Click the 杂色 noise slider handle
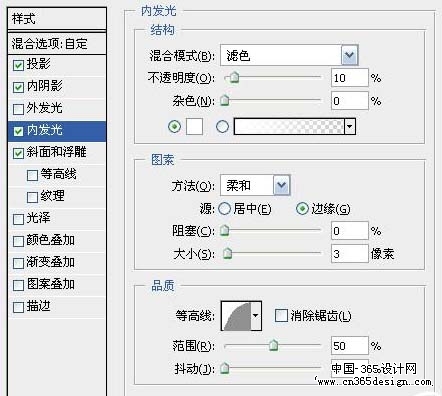 [225, 100]
